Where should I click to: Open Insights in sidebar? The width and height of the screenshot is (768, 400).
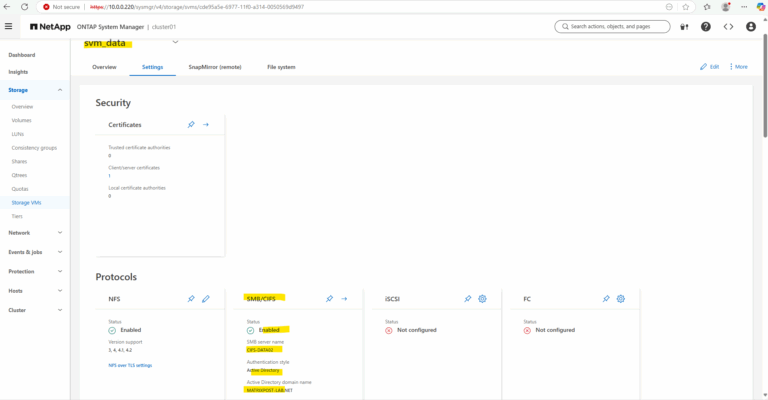point(18,72)
